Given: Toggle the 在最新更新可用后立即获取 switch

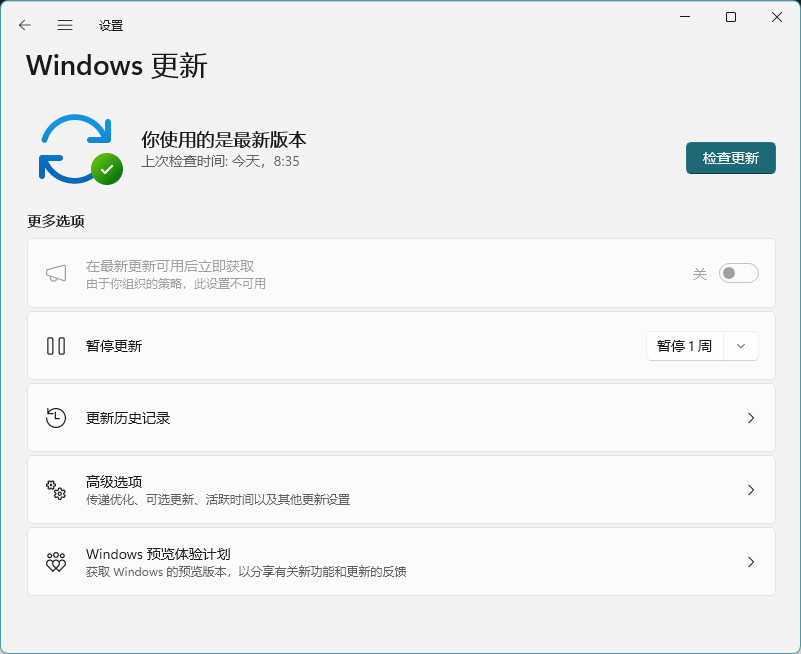Looking at the screenshot, I should pos(738,273).
